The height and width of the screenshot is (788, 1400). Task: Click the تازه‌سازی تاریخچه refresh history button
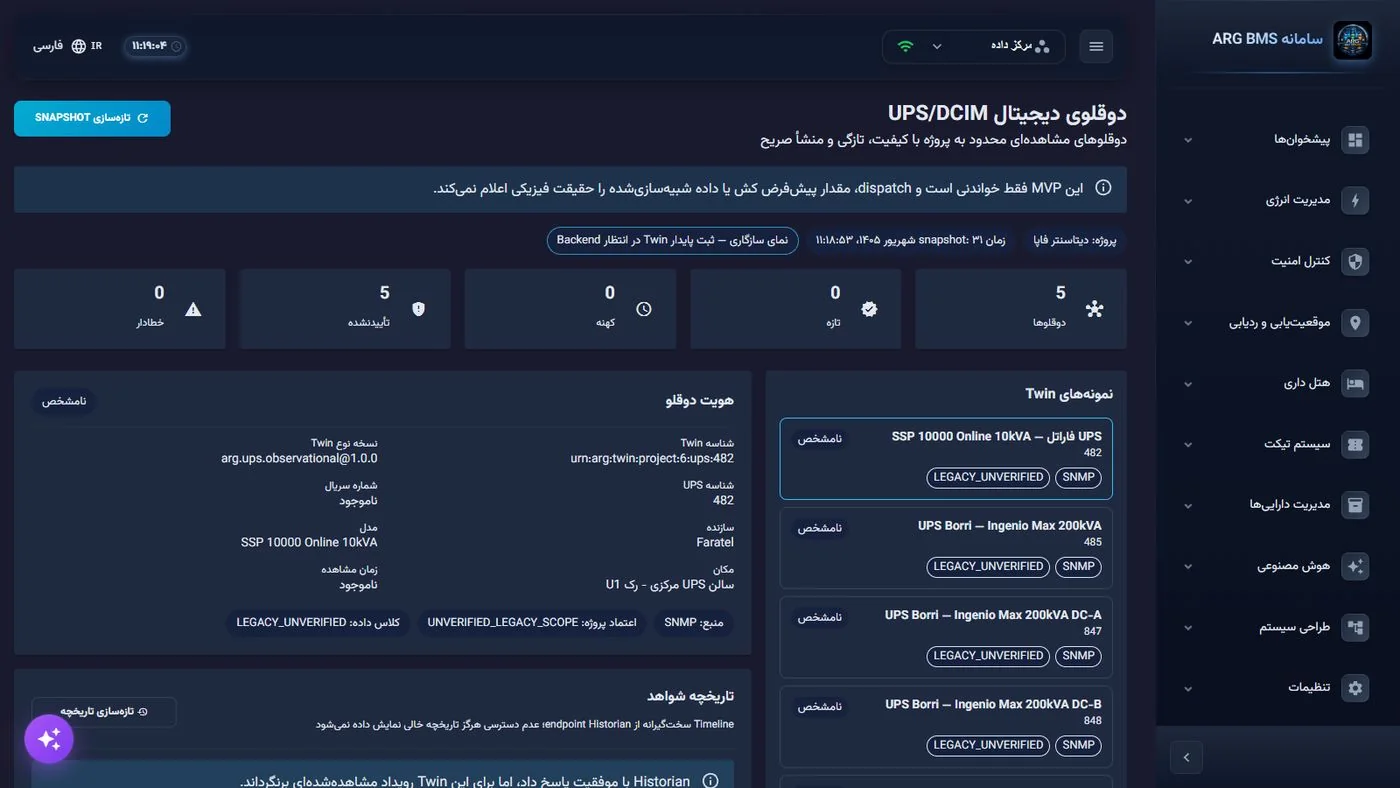(104, 712)
